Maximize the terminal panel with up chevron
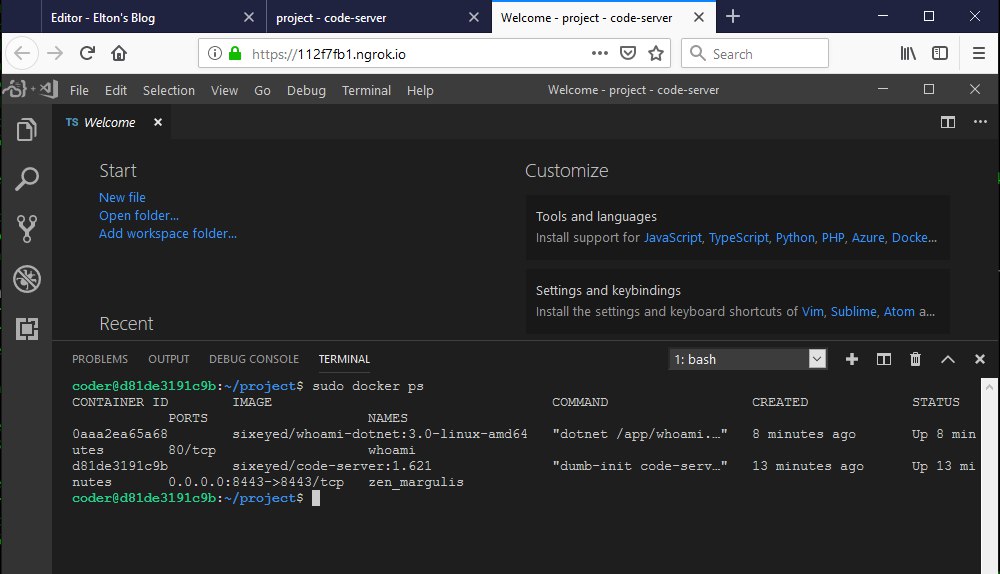The image size is (1000, 574). click(948, 359)
